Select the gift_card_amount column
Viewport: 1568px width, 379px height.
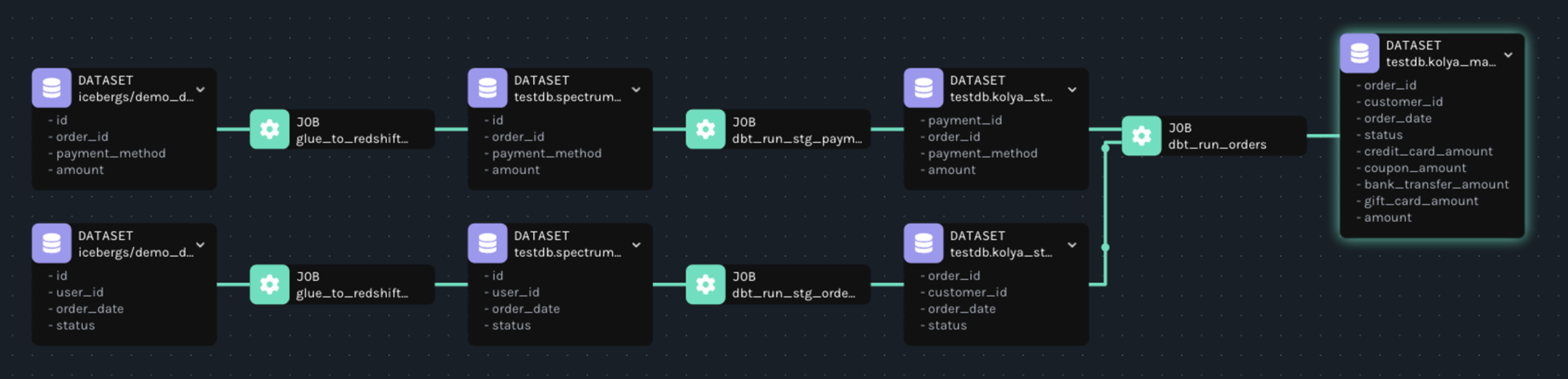1420,201
